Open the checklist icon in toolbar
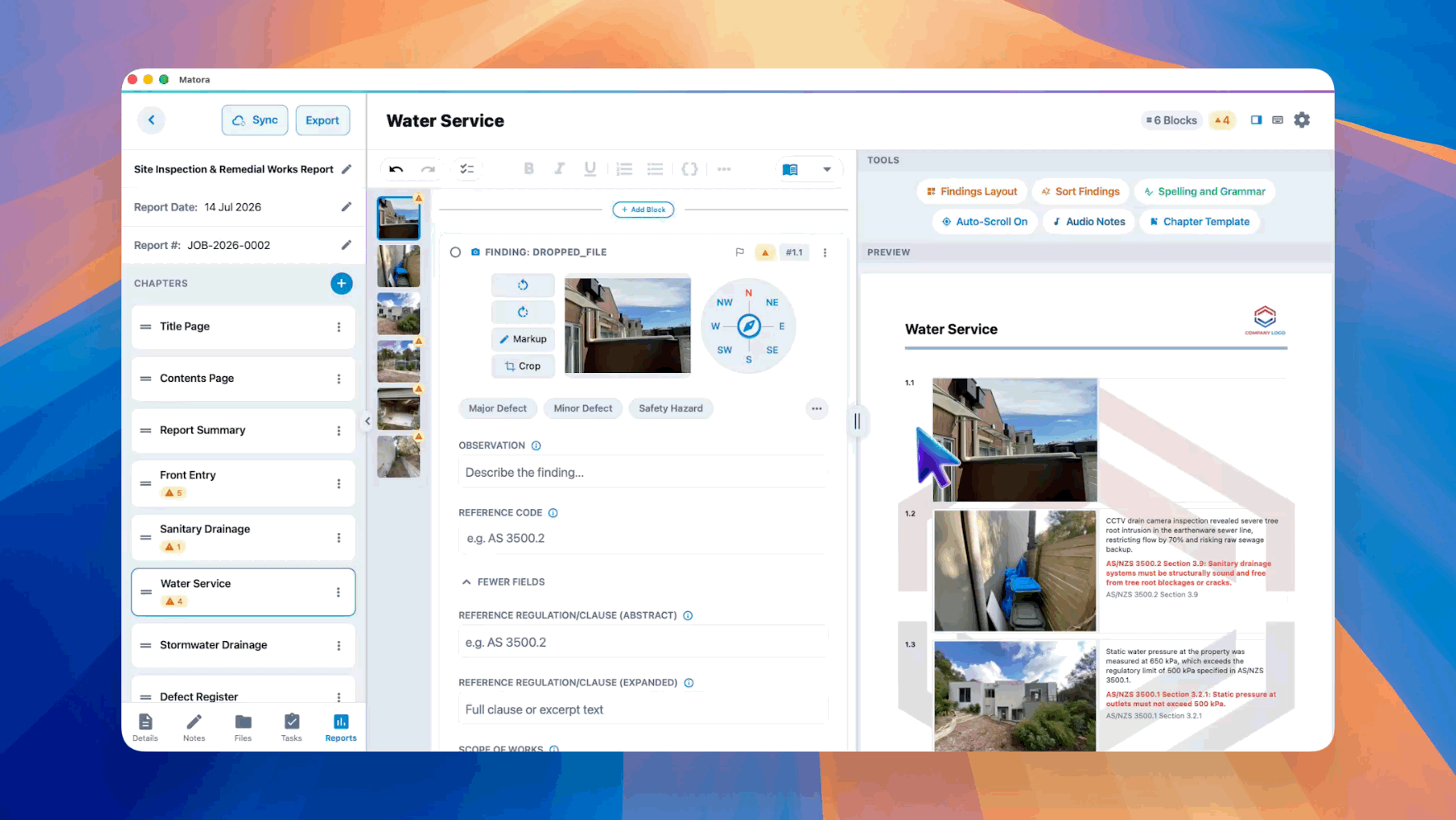 point(467,169)
